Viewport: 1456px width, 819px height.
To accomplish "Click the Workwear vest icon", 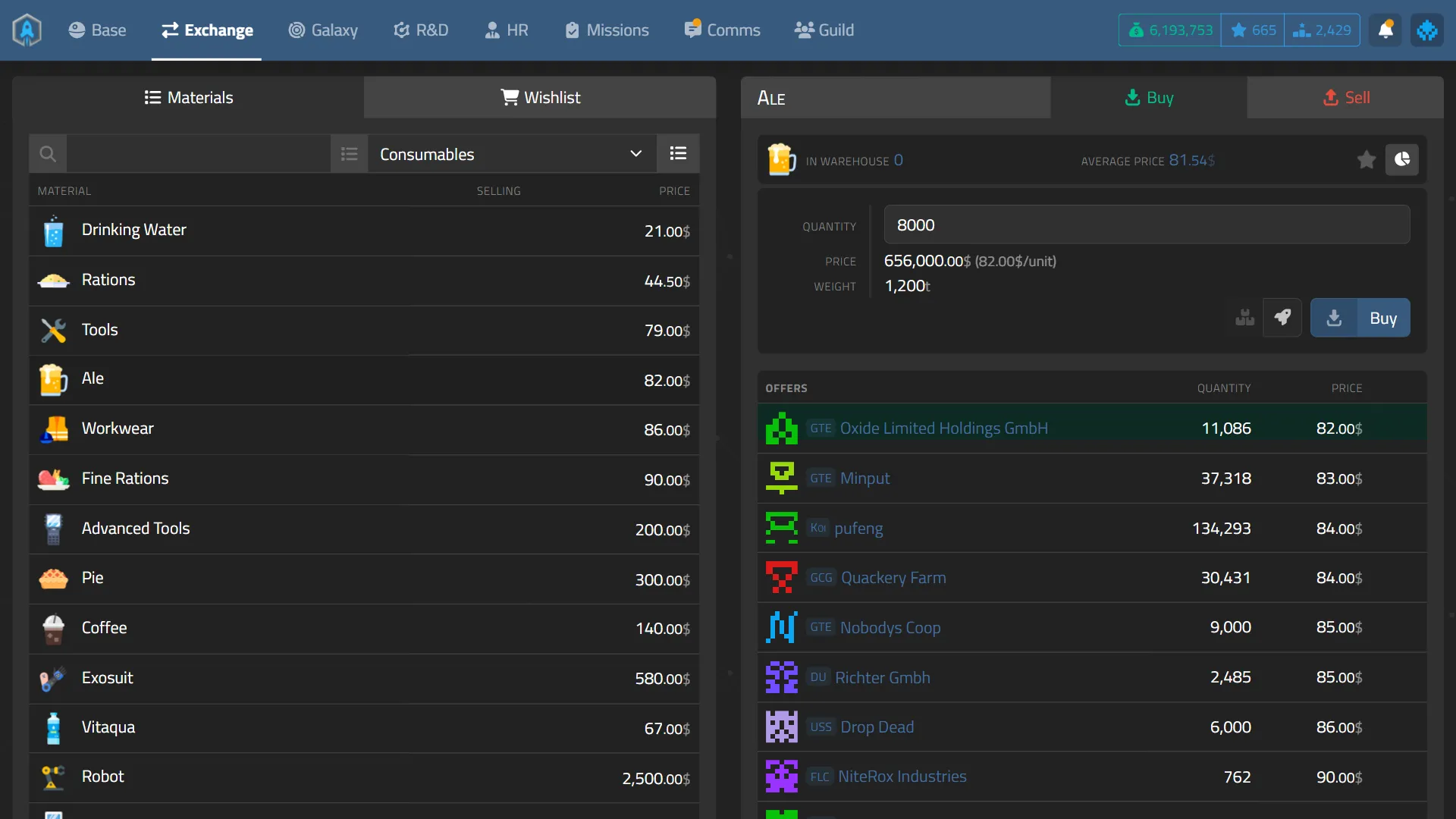I will (53, 429).
